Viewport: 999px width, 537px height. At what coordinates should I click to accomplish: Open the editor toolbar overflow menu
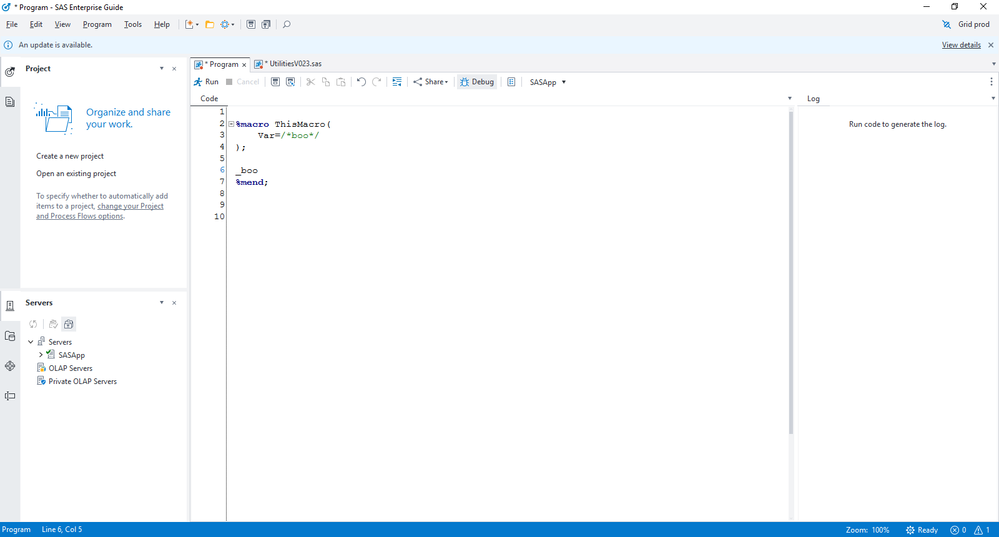(991, 82)
